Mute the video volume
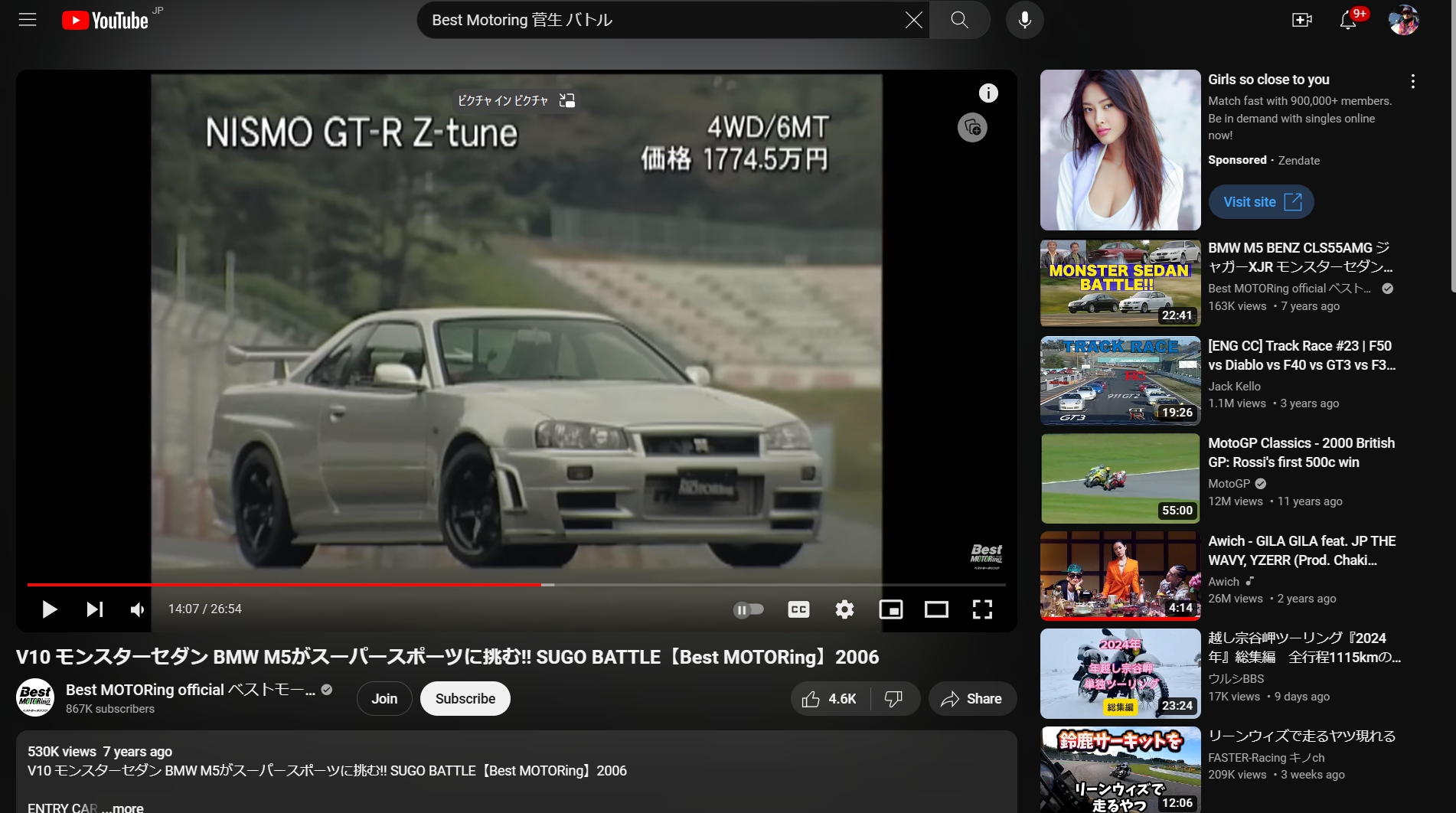1456x813 pixels. point(138,609)
